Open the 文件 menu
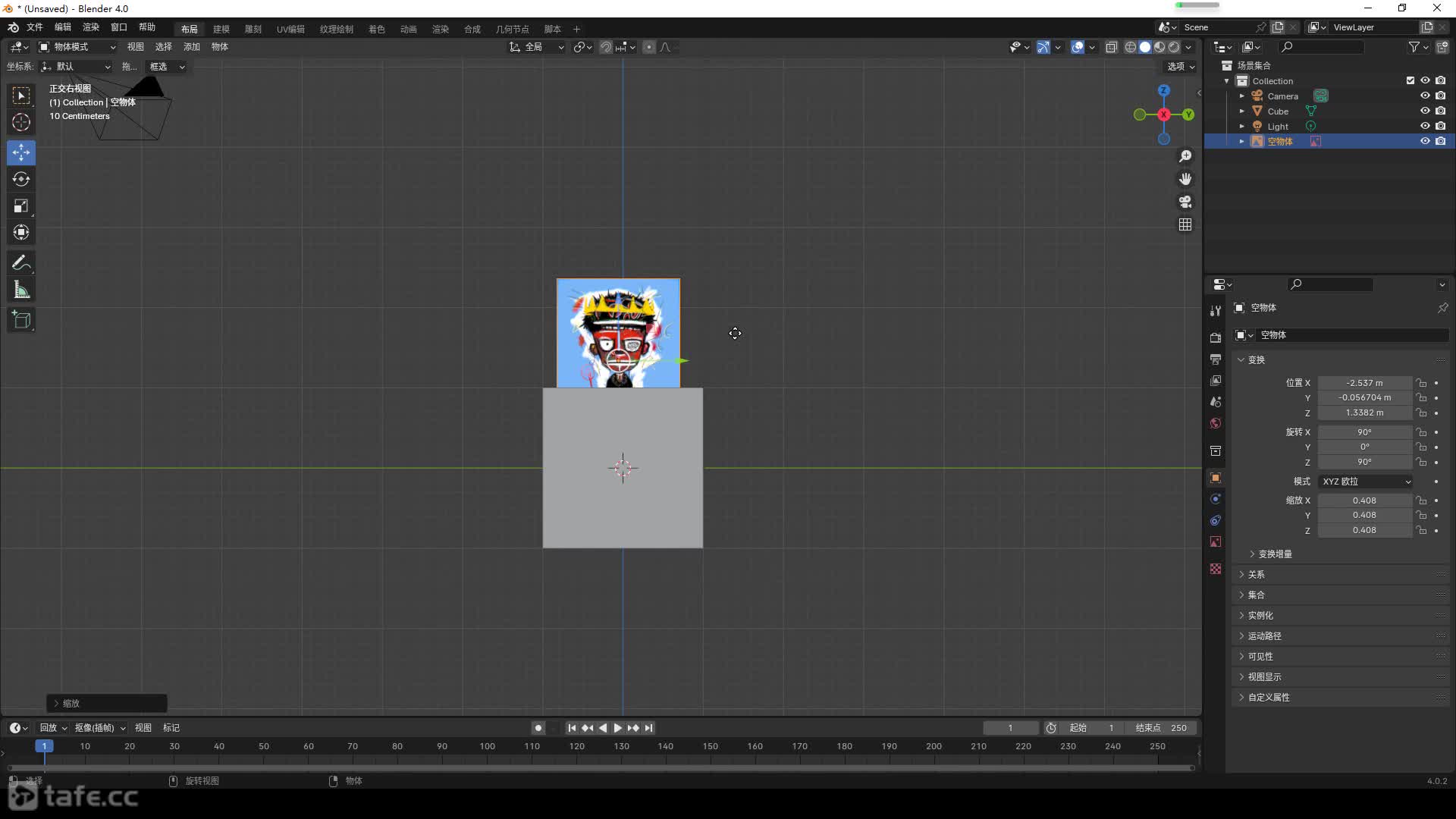This screenshot has height=819, width=1456. 35,27
